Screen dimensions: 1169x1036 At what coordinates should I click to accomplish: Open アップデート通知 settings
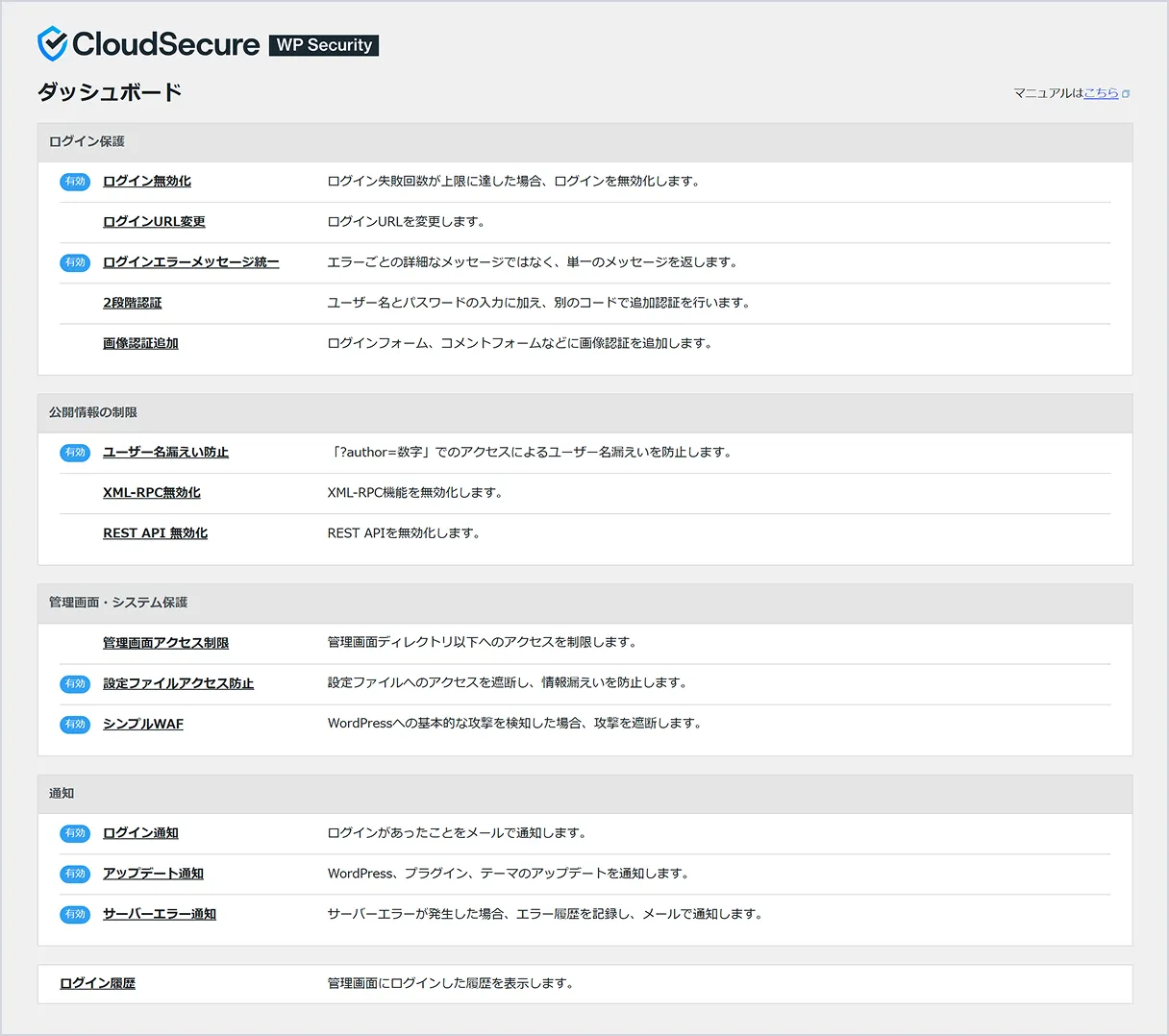[x=154, y=873]
